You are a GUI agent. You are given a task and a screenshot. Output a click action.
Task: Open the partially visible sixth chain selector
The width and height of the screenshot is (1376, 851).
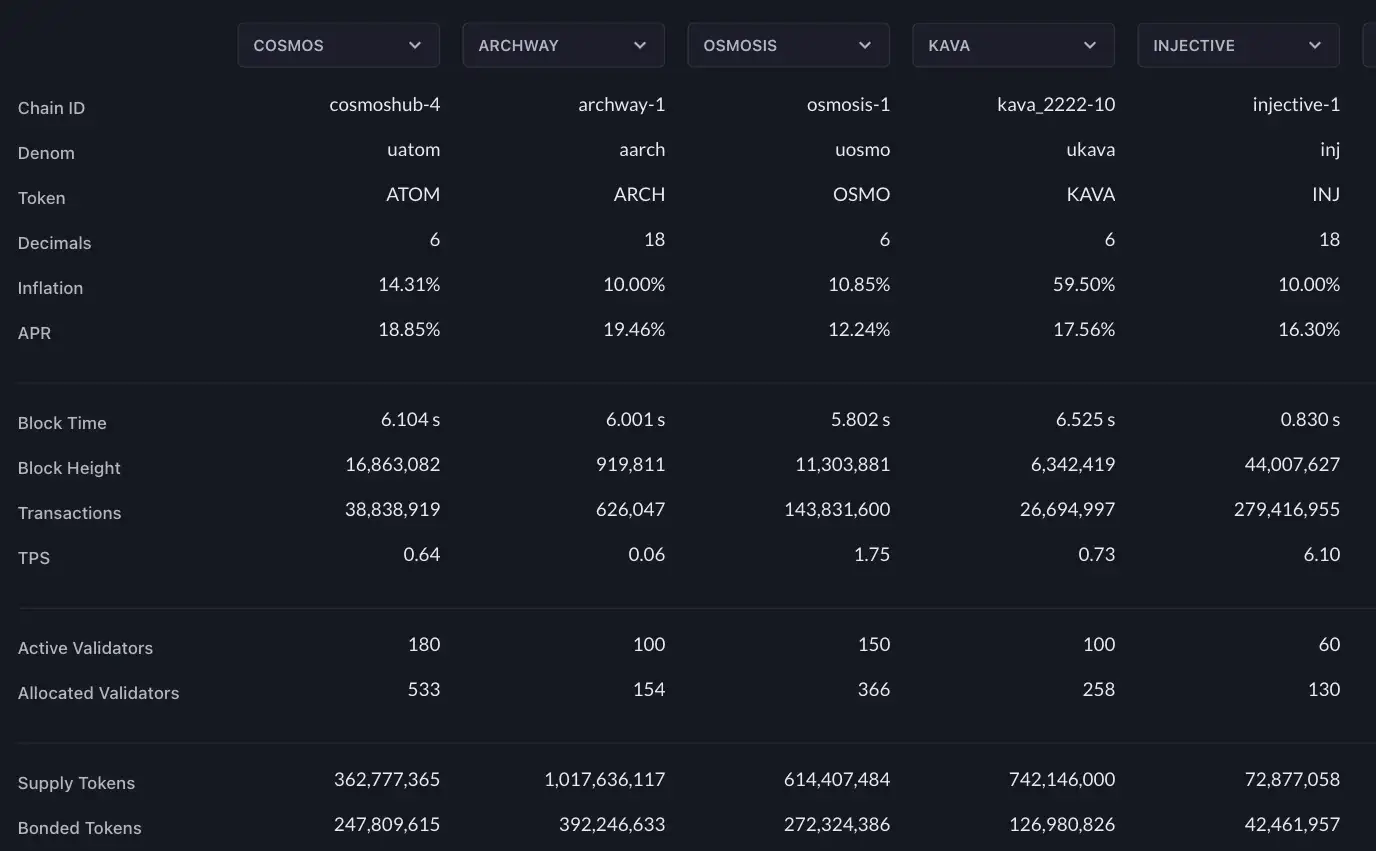1369,45
